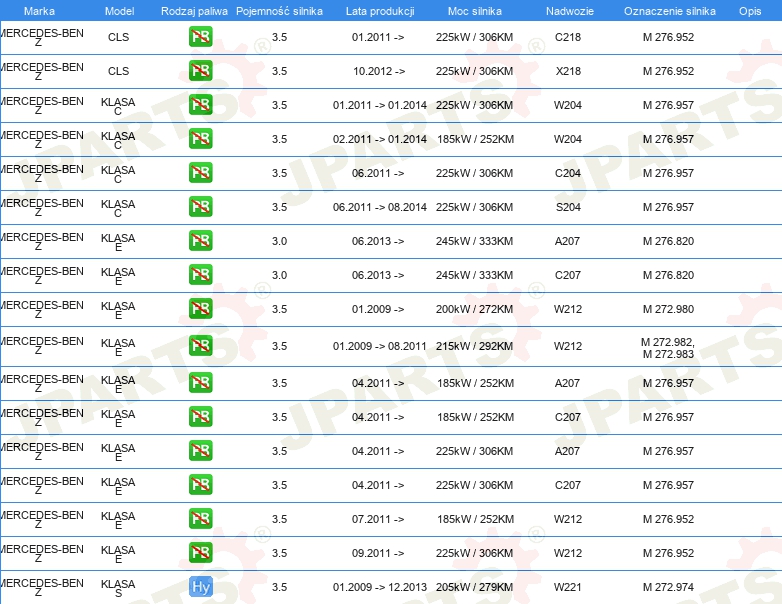Click the petrol fuel icon in the CLS C218 row
This screenshot has height=604, width=782.
click(x=200, y=38)
